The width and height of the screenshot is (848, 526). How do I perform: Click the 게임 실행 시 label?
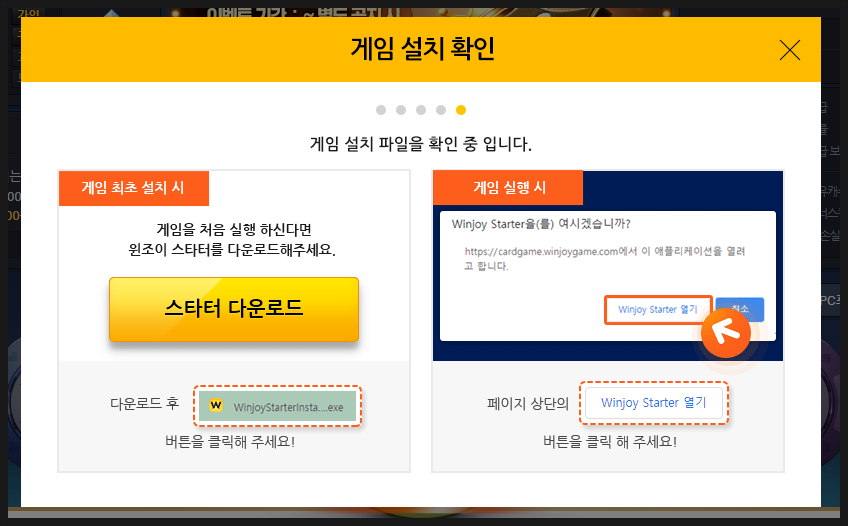509,188
